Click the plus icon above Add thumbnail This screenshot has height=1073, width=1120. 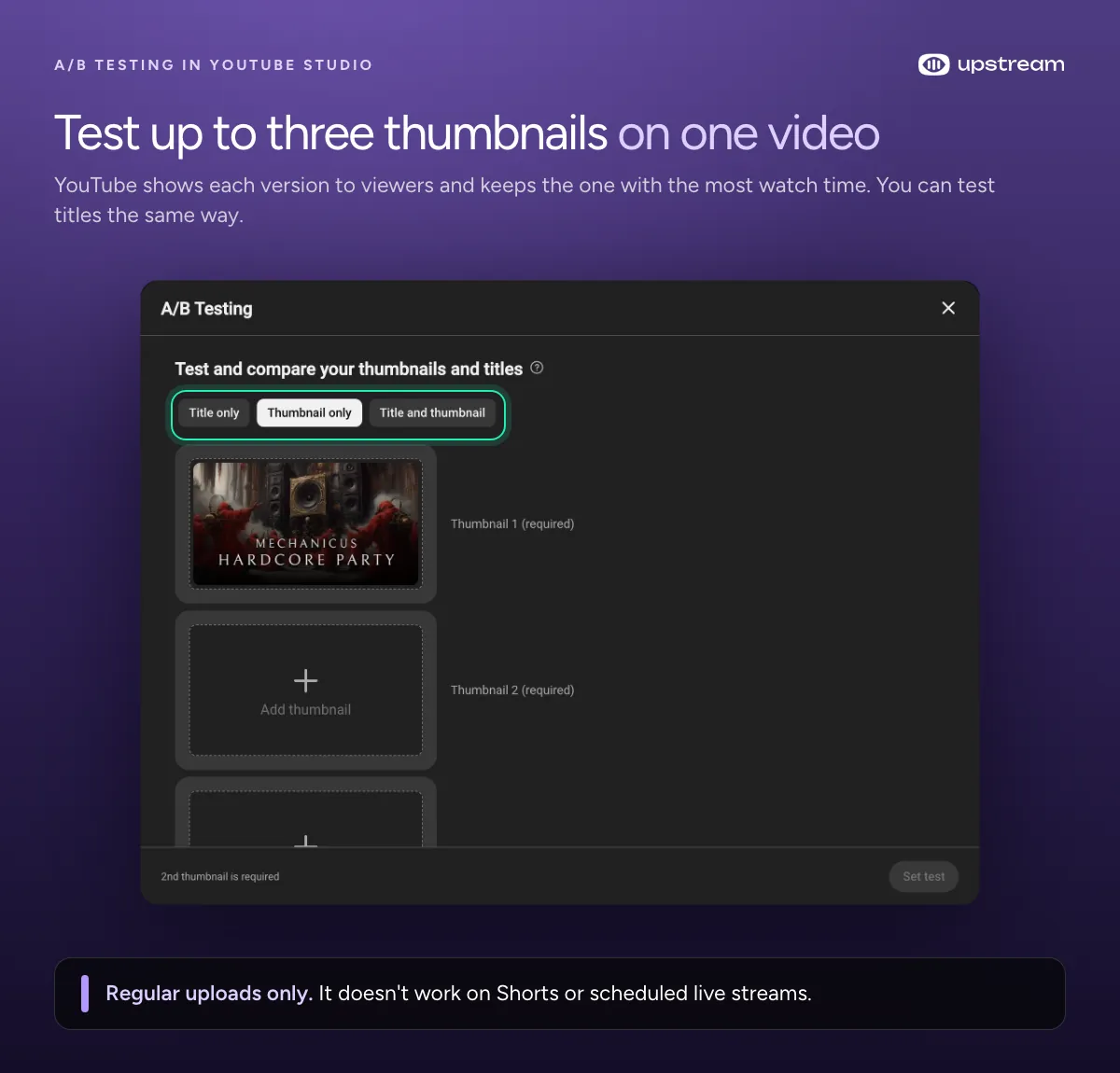306,680
